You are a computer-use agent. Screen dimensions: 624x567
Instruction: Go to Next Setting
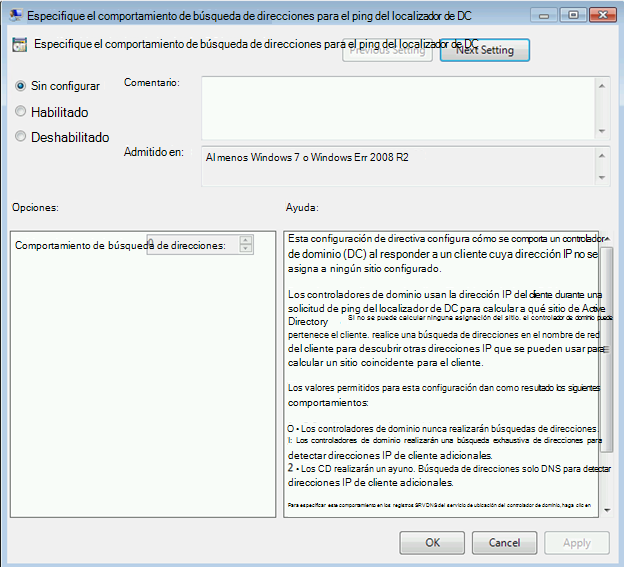click(x=485, y=50)
